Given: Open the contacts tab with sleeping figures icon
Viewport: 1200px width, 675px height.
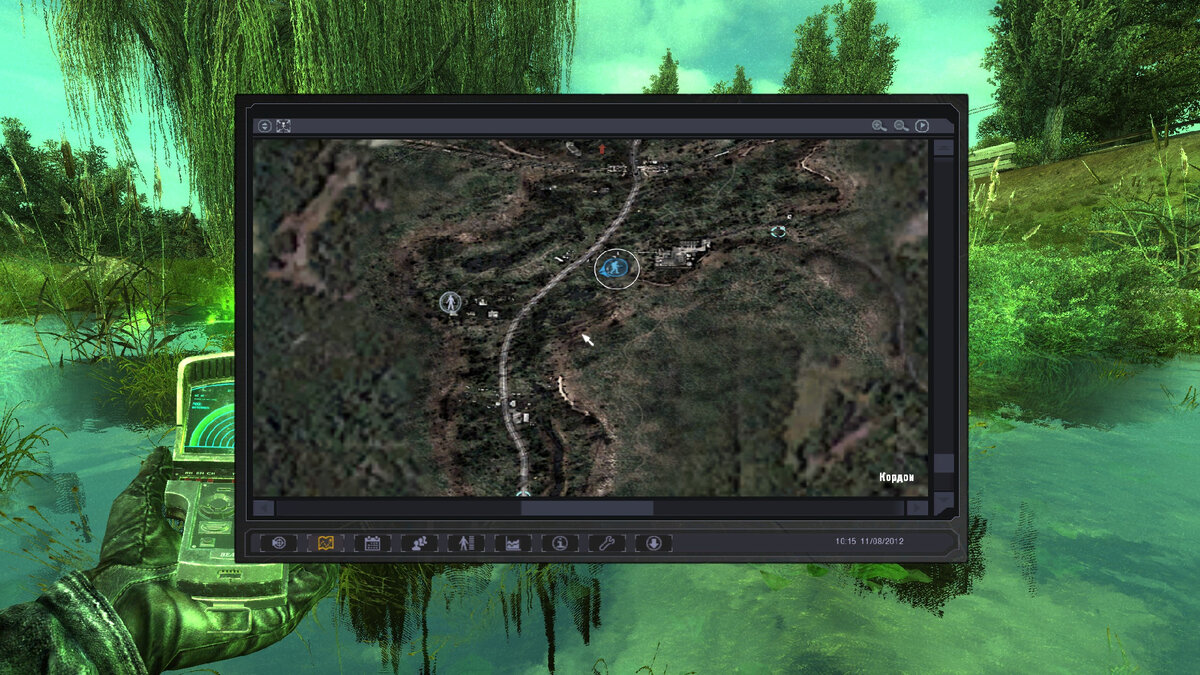Looking at the screenshot, I should pos(419,543).
